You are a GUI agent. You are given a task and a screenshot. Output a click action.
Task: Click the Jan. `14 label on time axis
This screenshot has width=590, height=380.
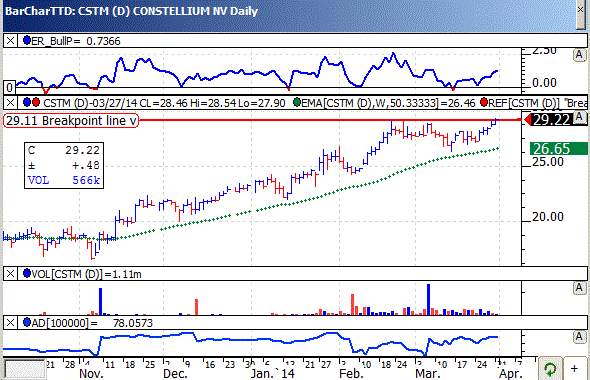pyautogui.click(x=273, y=374)
